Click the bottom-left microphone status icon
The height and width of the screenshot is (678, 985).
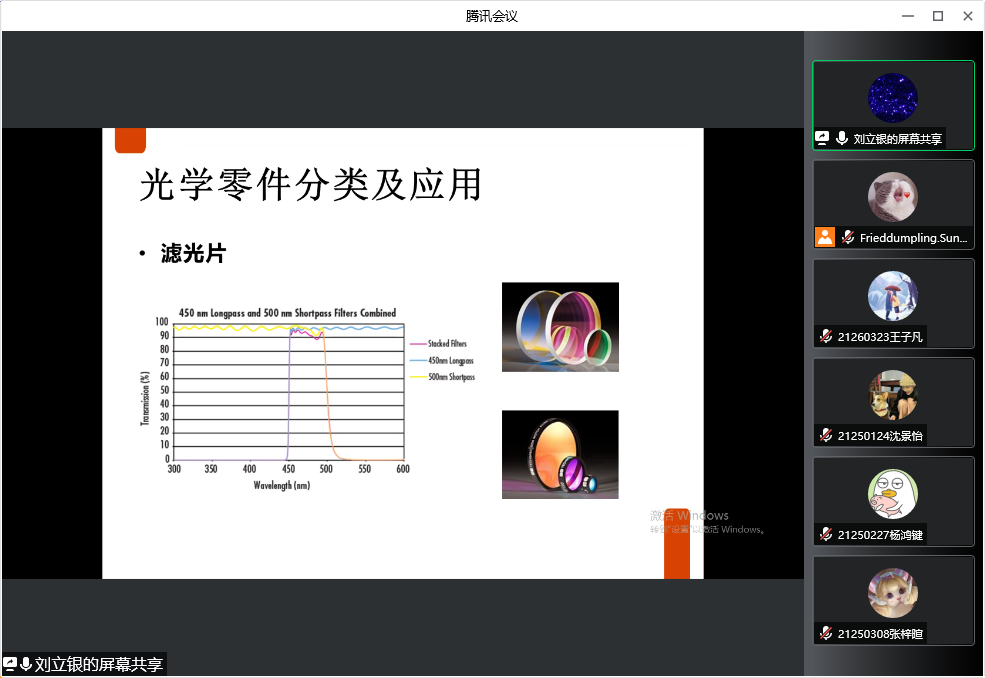pyautogui.click(x=26, y=664)
